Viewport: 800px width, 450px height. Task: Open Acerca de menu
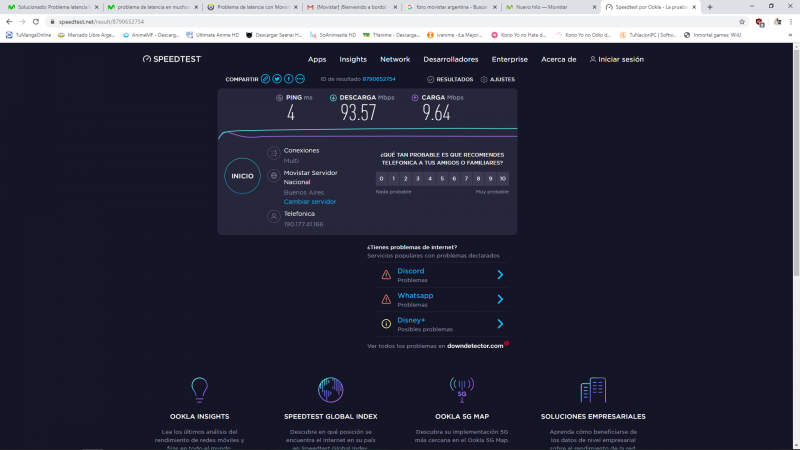[x=559, y=60]
